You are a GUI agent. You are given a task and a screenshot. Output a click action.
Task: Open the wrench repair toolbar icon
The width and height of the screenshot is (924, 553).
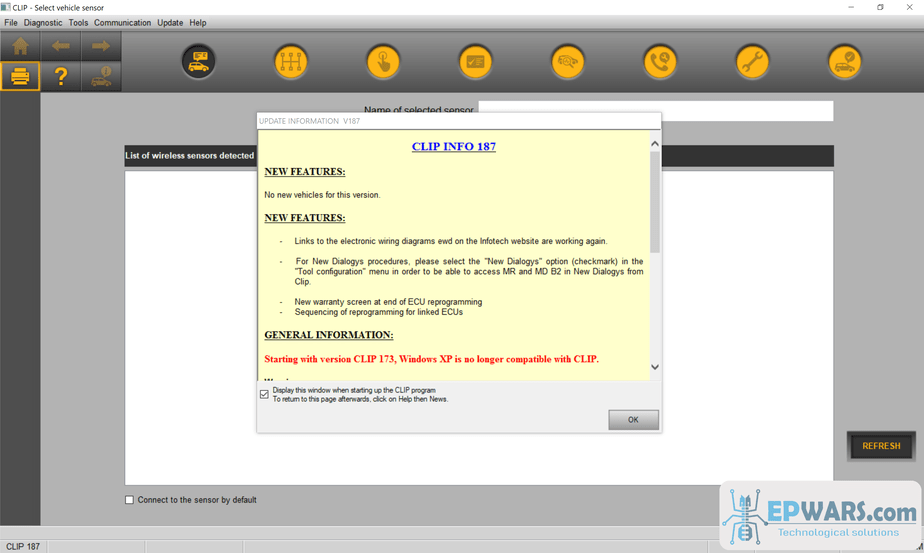click(753, 61)
